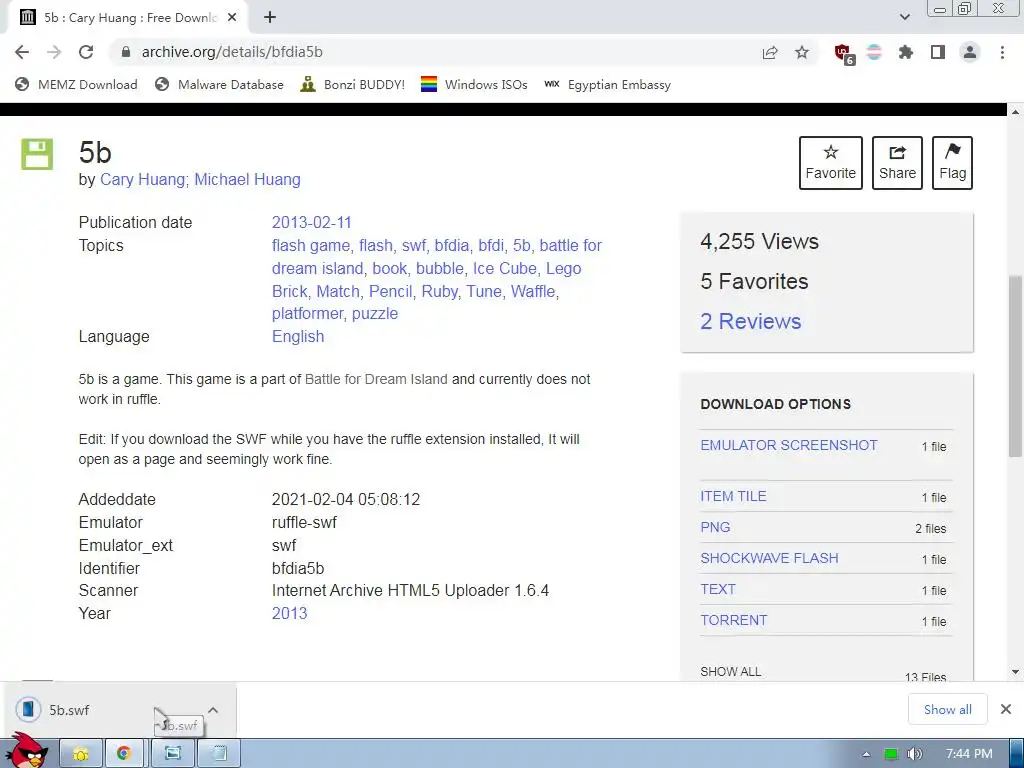Click the green battery tray icon
The width and height of the screenshot is (1024, 768).
[890, 754]
